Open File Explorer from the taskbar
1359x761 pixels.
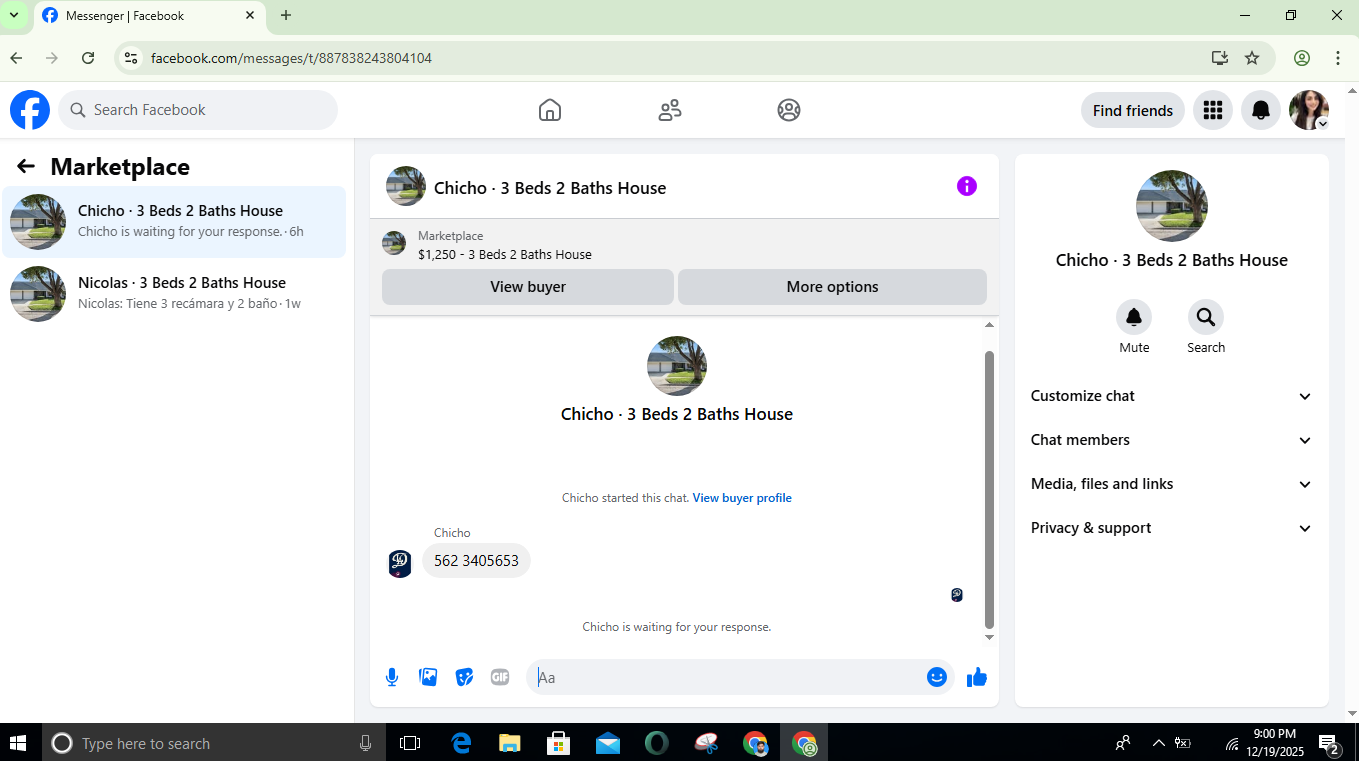coord(510,743)
